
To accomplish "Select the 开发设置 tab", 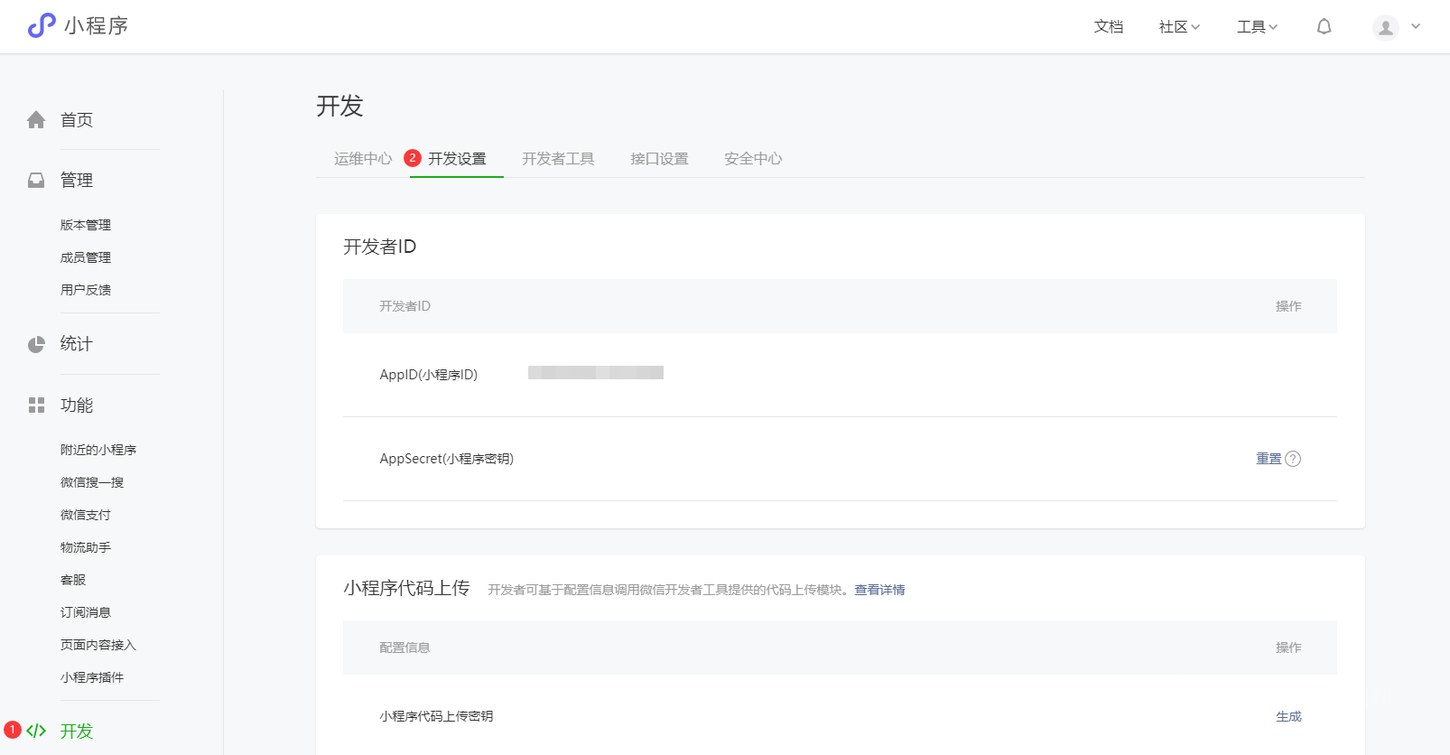I will (457, 159).
